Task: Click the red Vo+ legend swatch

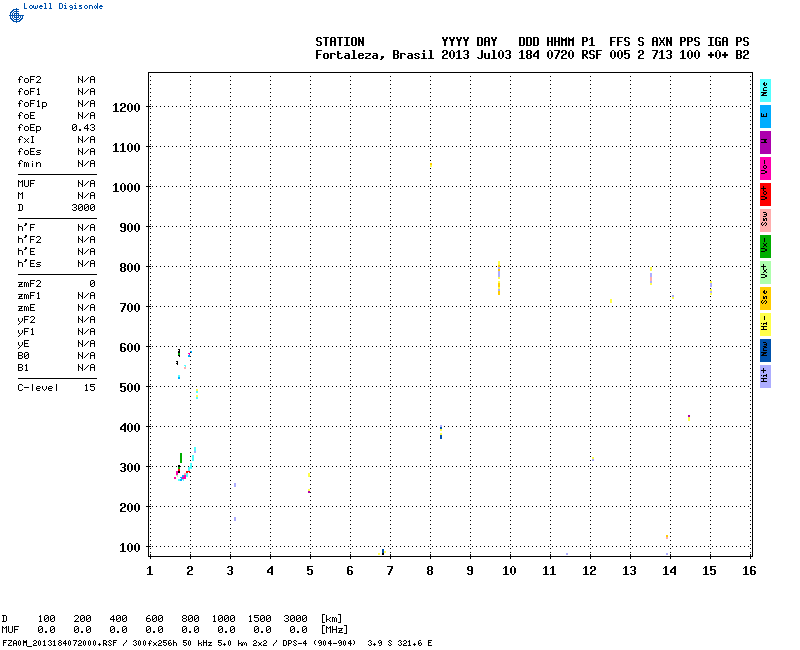Action: coord(765,194)
